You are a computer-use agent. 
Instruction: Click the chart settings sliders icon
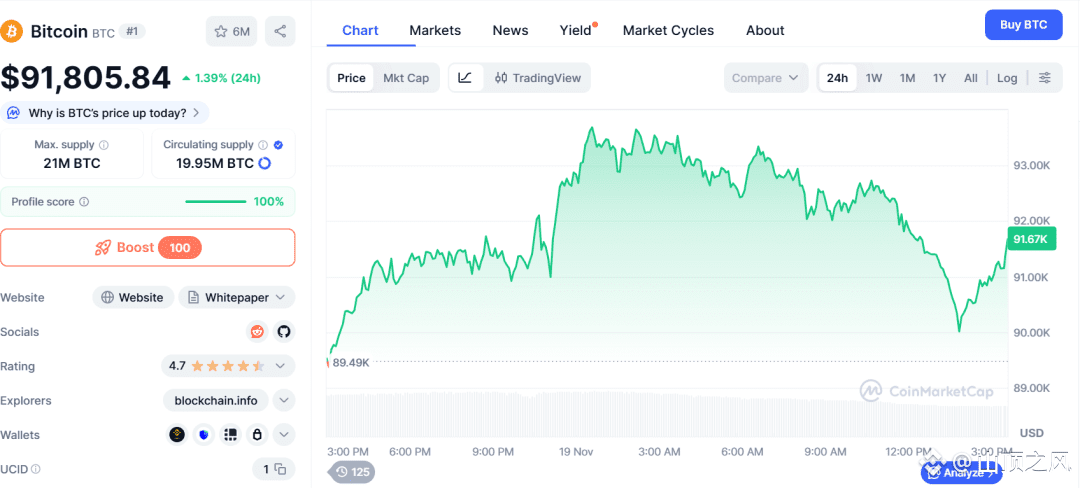[1044, 78]
